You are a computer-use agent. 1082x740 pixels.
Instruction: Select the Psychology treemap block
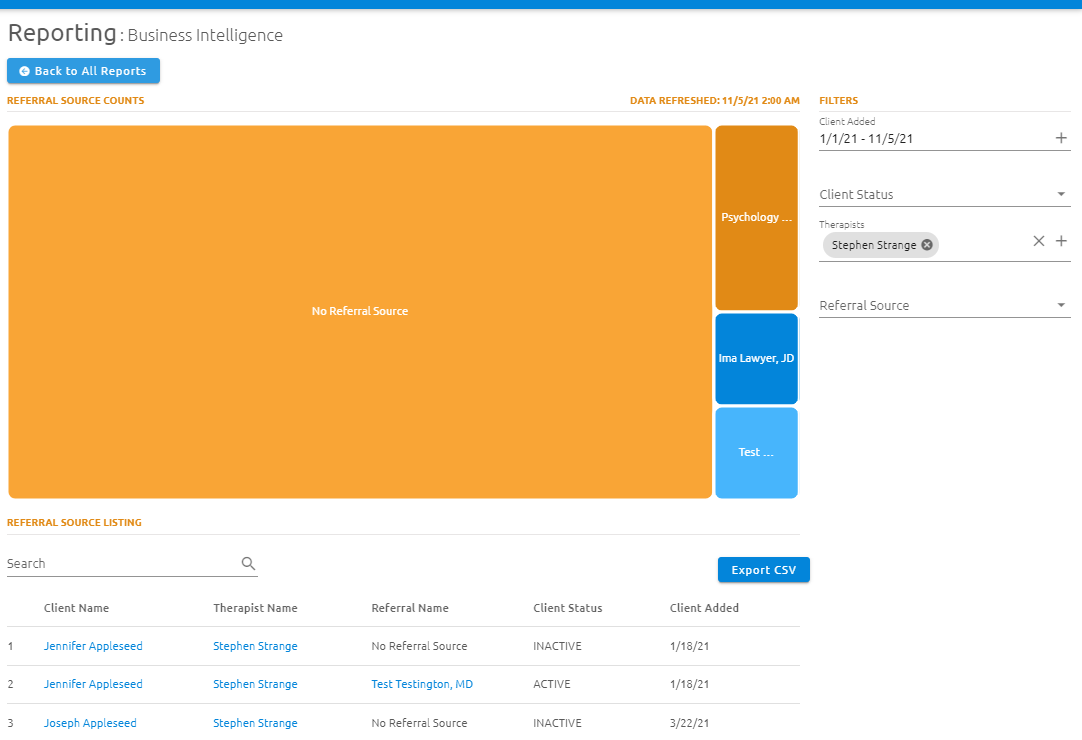(x=756, y=217)
